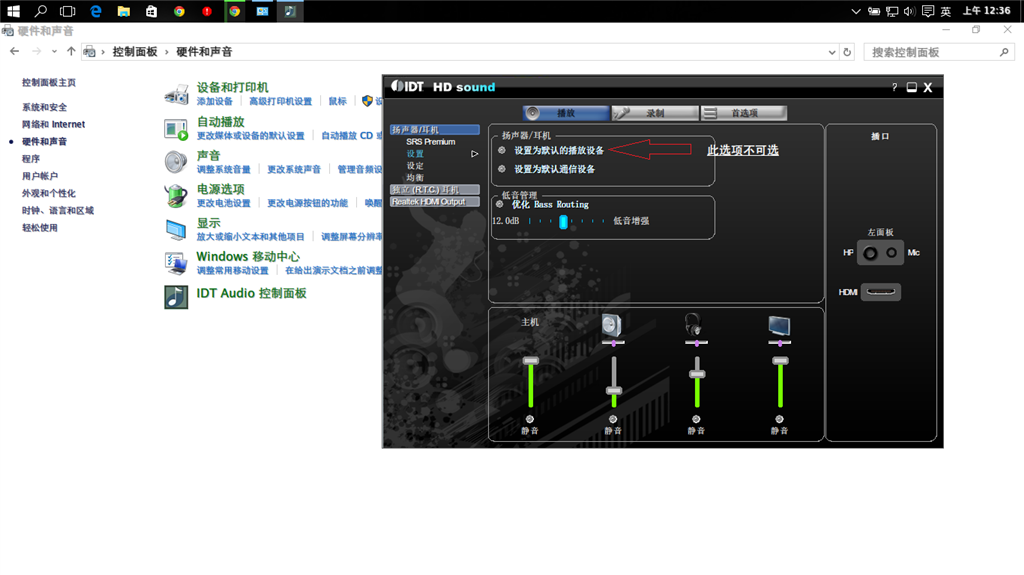The width and height of the screenshot is (1024, 575).
Task: Open the 显示 monitor category icon
Action: (x=176, y=229)
